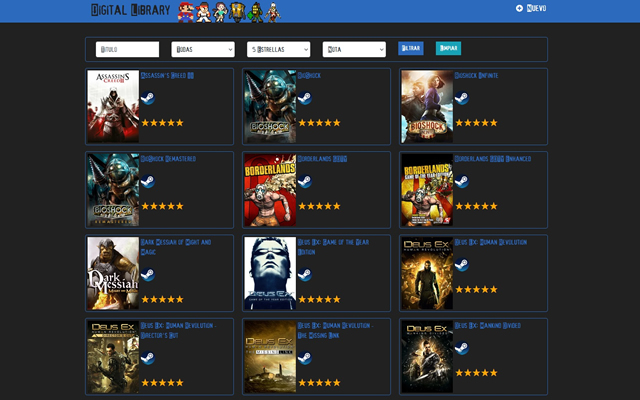Viewport: 640px width, 400px height.
Task: Click the Link pixel character icon
Action: tap(256, 12)
